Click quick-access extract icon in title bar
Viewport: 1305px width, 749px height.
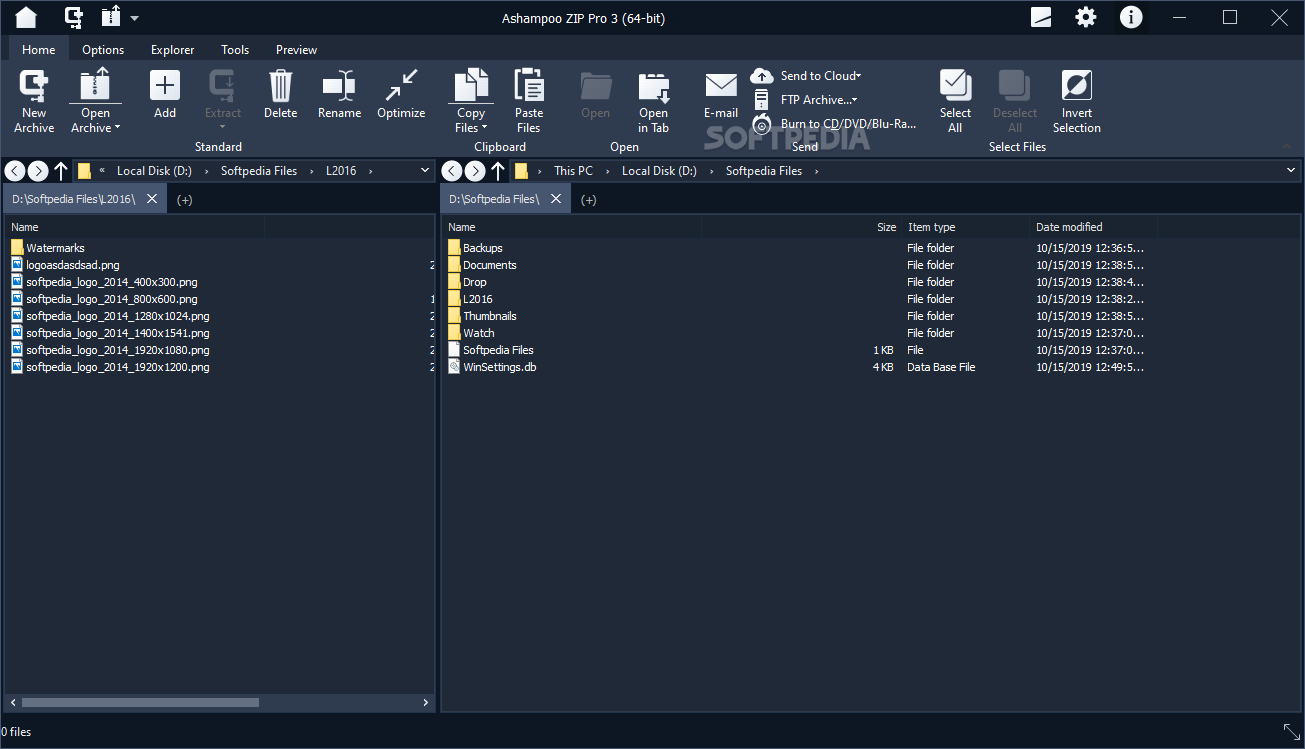click(x=111, y=17)
